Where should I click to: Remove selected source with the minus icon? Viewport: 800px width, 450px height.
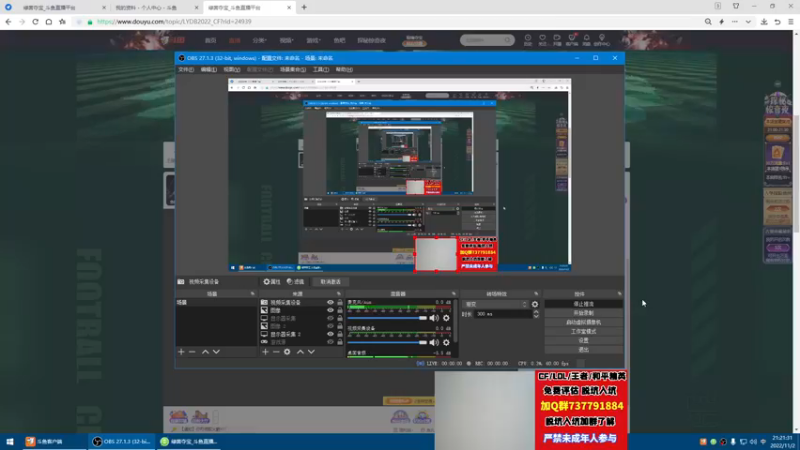276,352
